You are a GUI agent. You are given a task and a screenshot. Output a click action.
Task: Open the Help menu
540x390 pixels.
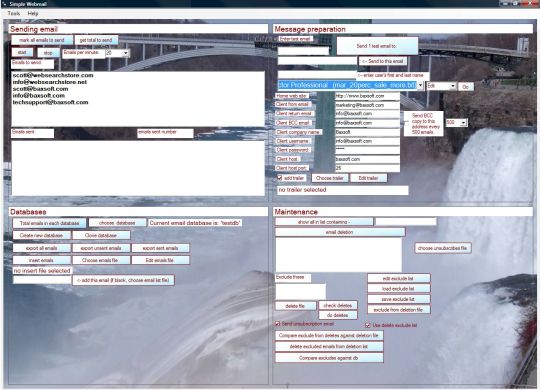click(x=33, y=13)
